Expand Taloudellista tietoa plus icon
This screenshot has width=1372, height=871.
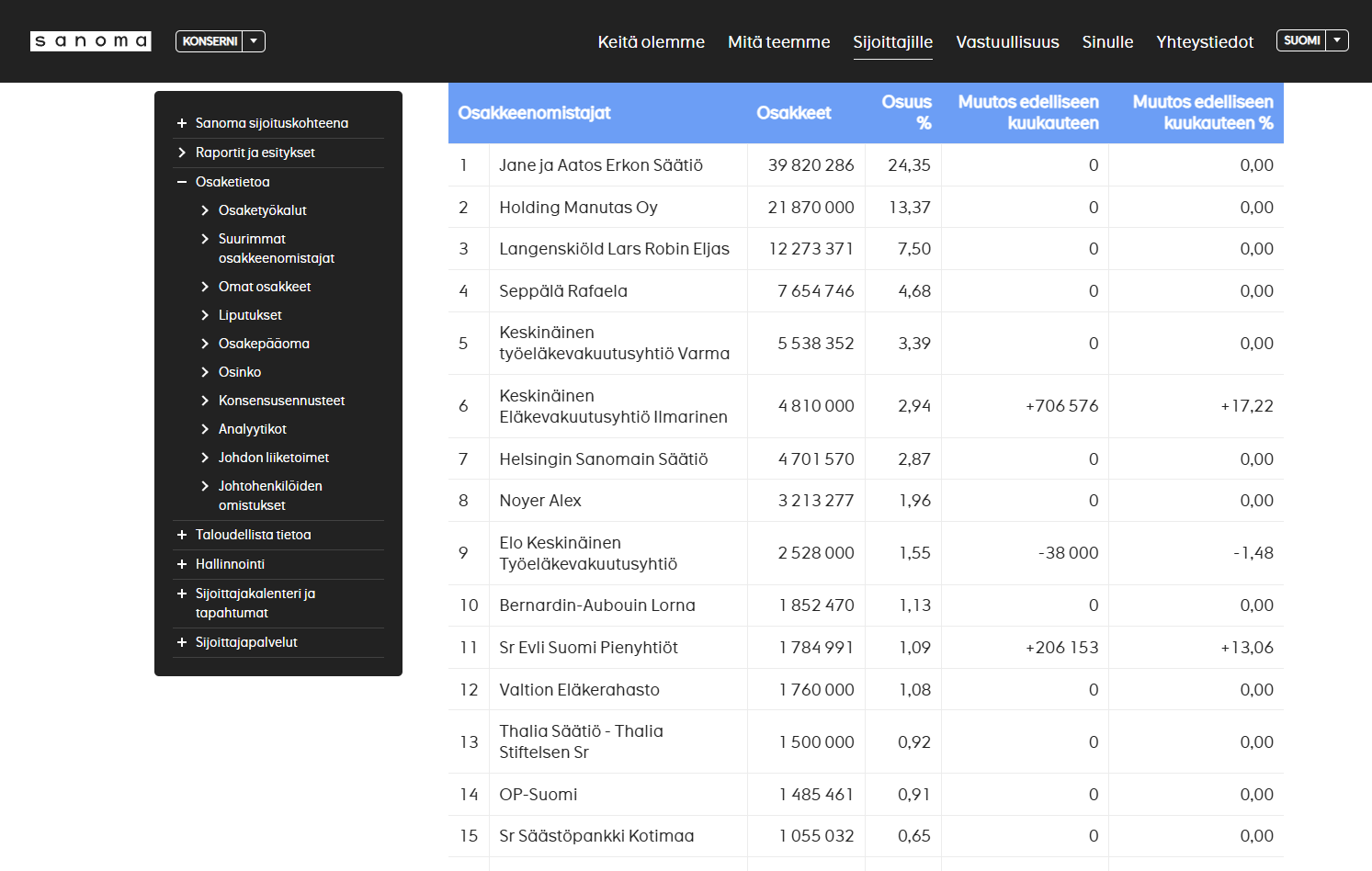182,535
